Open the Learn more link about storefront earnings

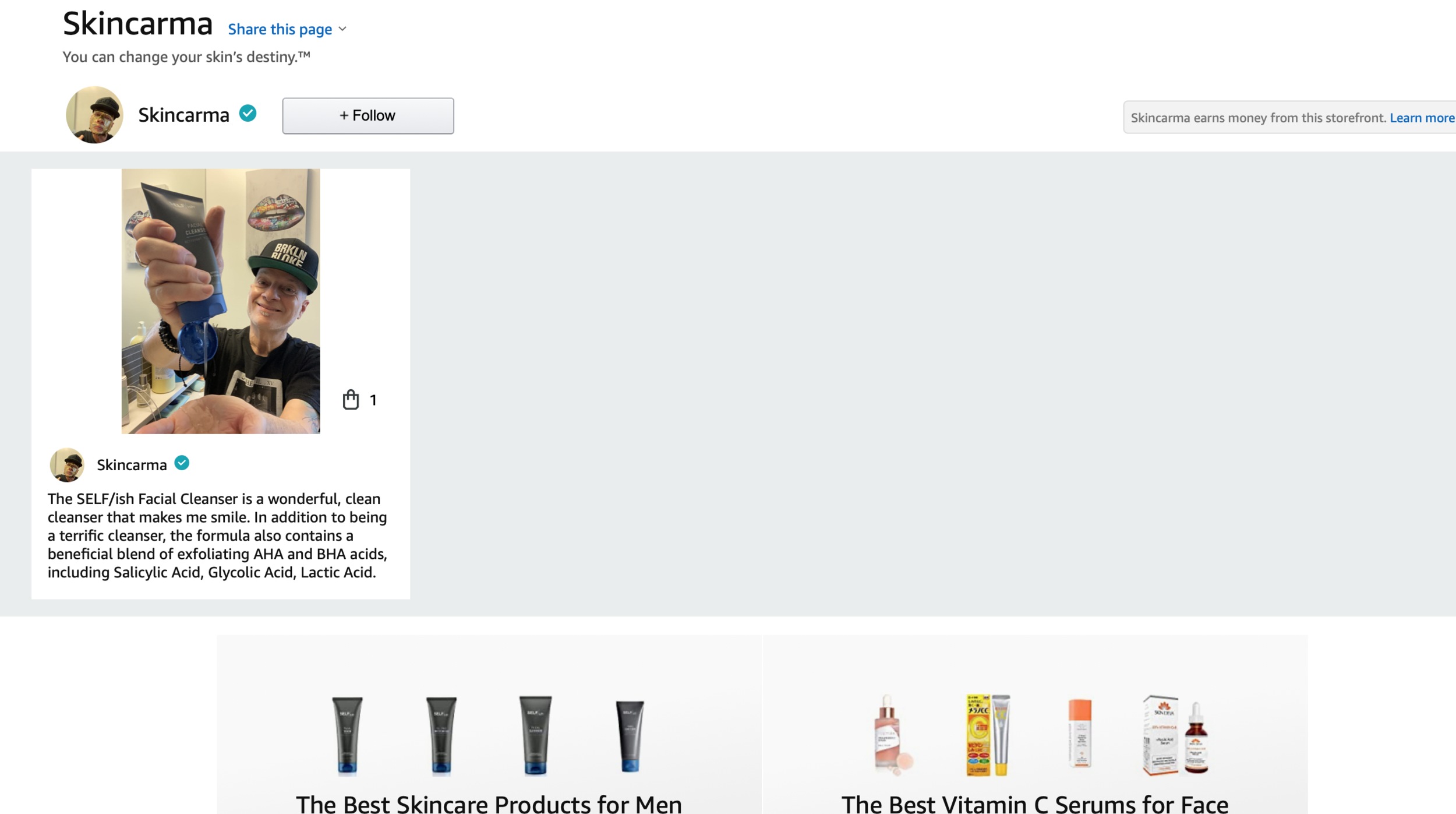pos(1422,118)
